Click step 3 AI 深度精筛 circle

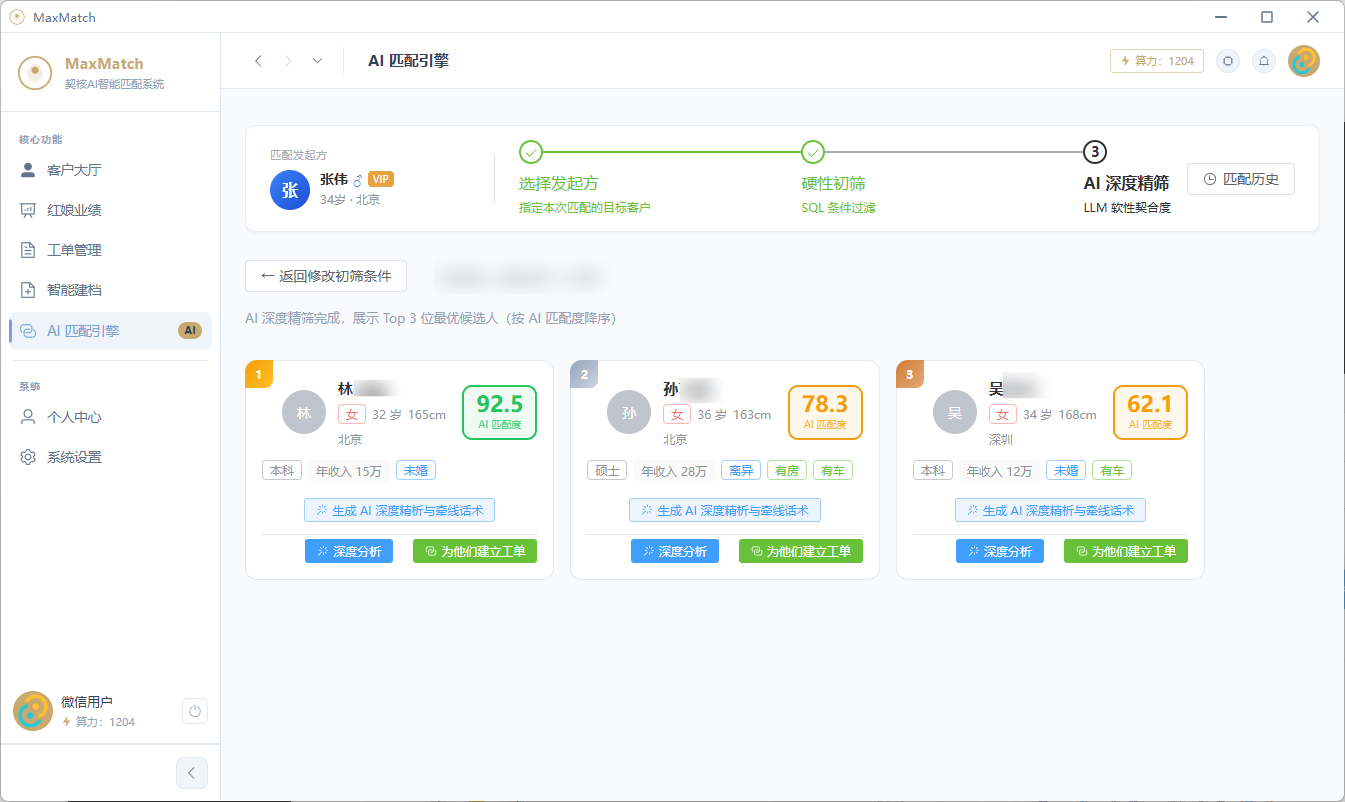[x=1096, y=152]
